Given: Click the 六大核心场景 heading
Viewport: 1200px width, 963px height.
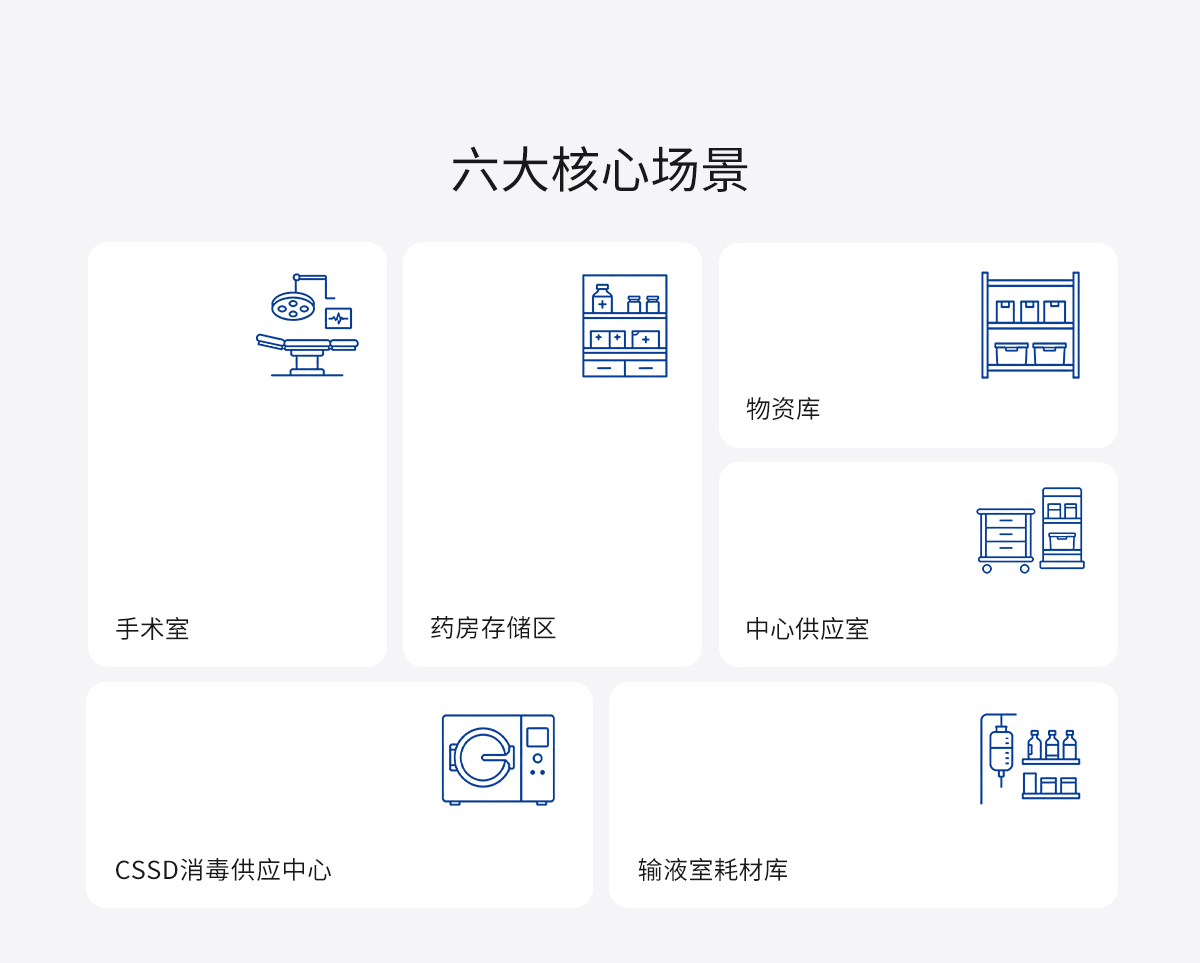Looking at the screenshot, I should 600,171.
